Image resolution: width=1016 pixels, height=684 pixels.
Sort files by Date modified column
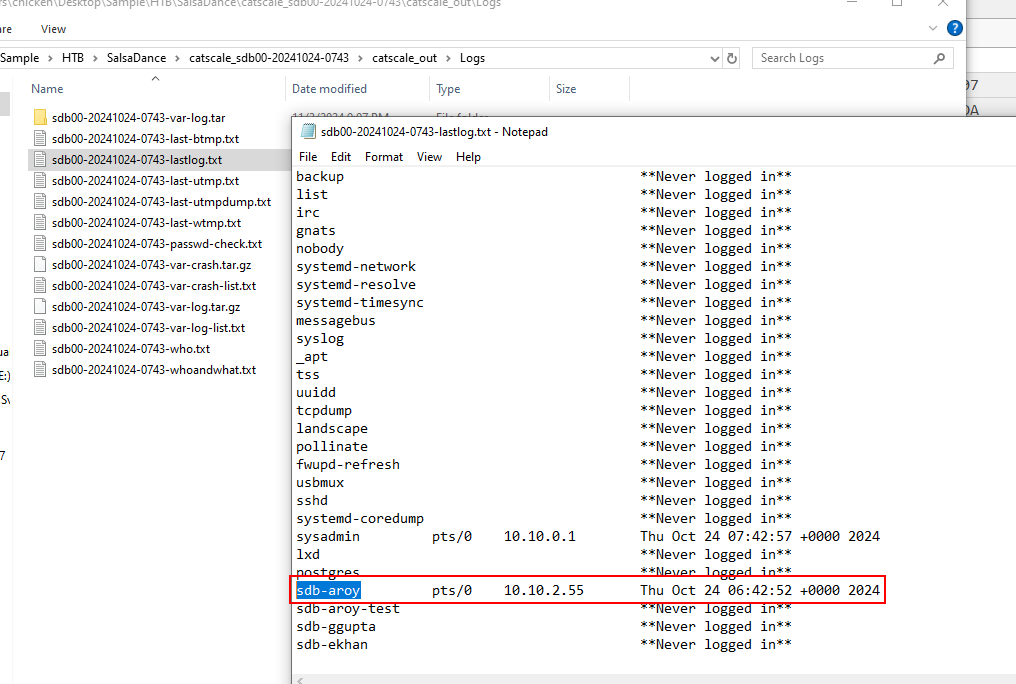329,89
